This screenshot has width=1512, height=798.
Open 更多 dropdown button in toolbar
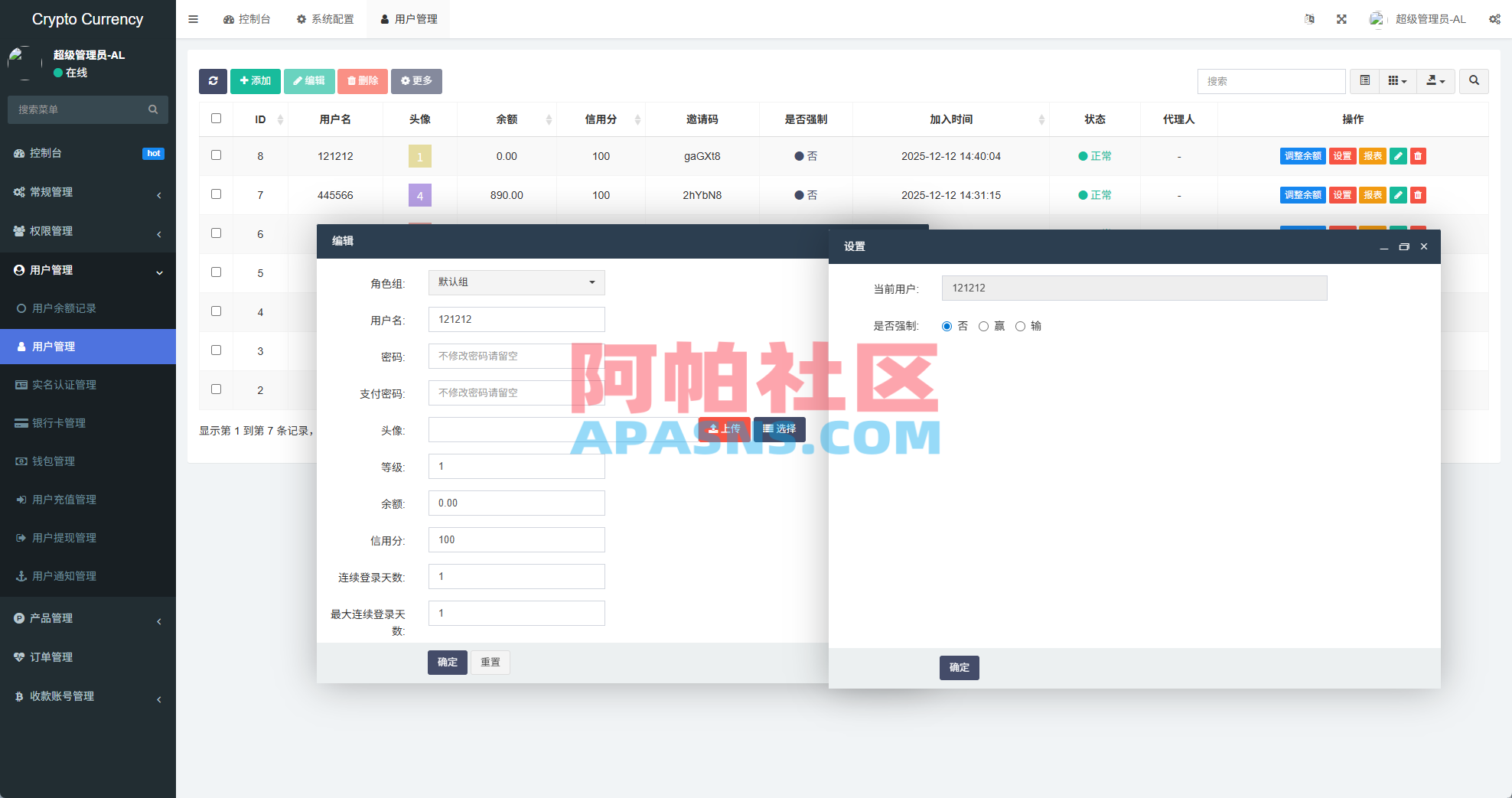pos(416,81)
